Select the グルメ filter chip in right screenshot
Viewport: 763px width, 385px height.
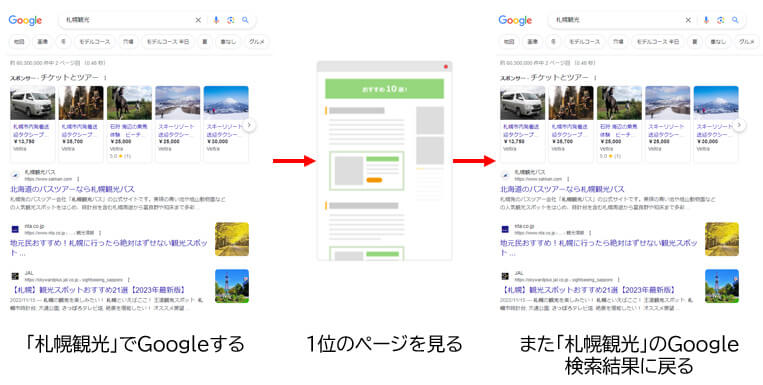pos(747,42)
